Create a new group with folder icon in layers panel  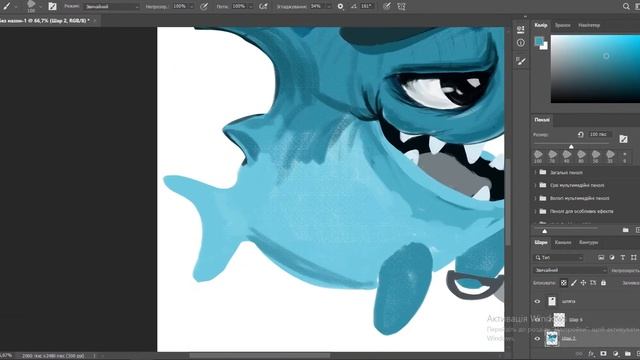click(628, 353)
